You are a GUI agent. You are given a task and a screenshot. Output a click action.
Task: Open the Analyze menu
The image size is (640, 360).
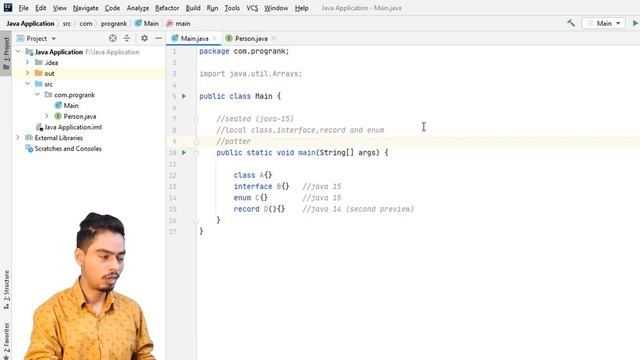click(138, 8)
